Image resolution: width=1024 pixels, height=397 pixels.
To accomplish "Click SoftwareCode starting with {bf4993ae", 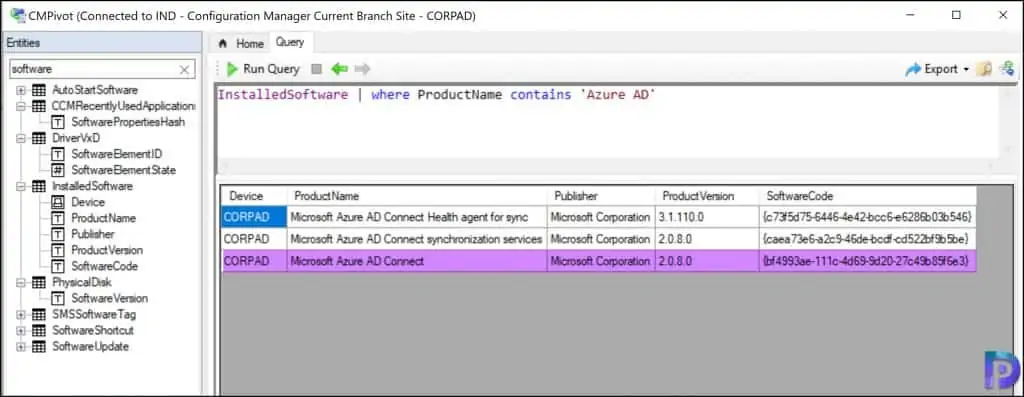I will 867,261.
